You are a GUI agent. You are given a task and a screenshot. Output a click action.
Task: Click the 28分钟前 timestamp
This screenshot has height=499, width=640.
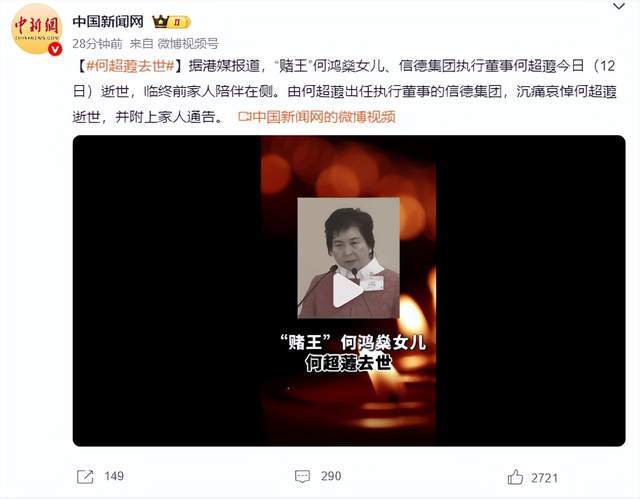click(97, 43)
